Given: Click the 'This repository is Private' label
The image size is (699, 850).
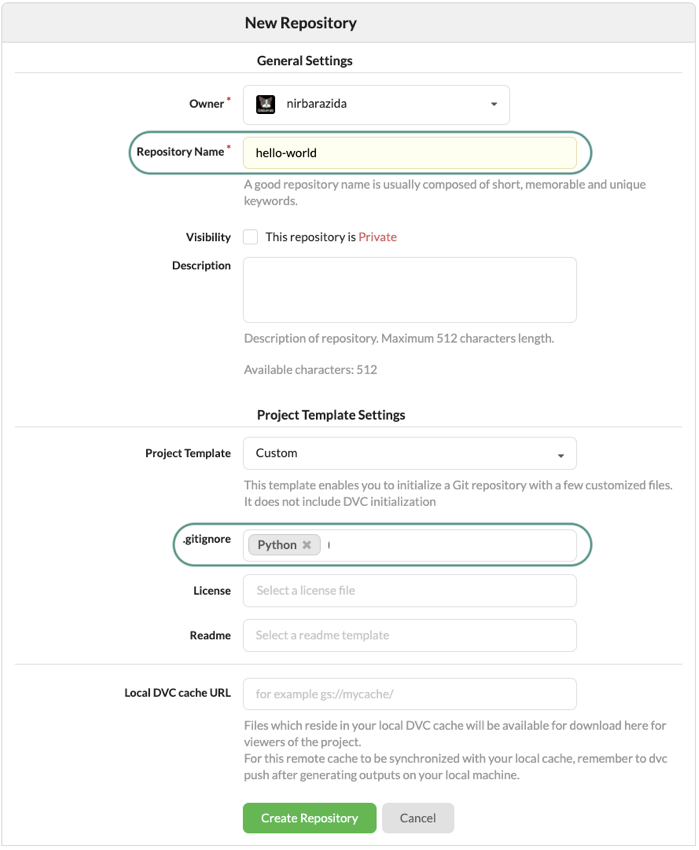Looking at the screenshot, I should [x=331, y=237].
